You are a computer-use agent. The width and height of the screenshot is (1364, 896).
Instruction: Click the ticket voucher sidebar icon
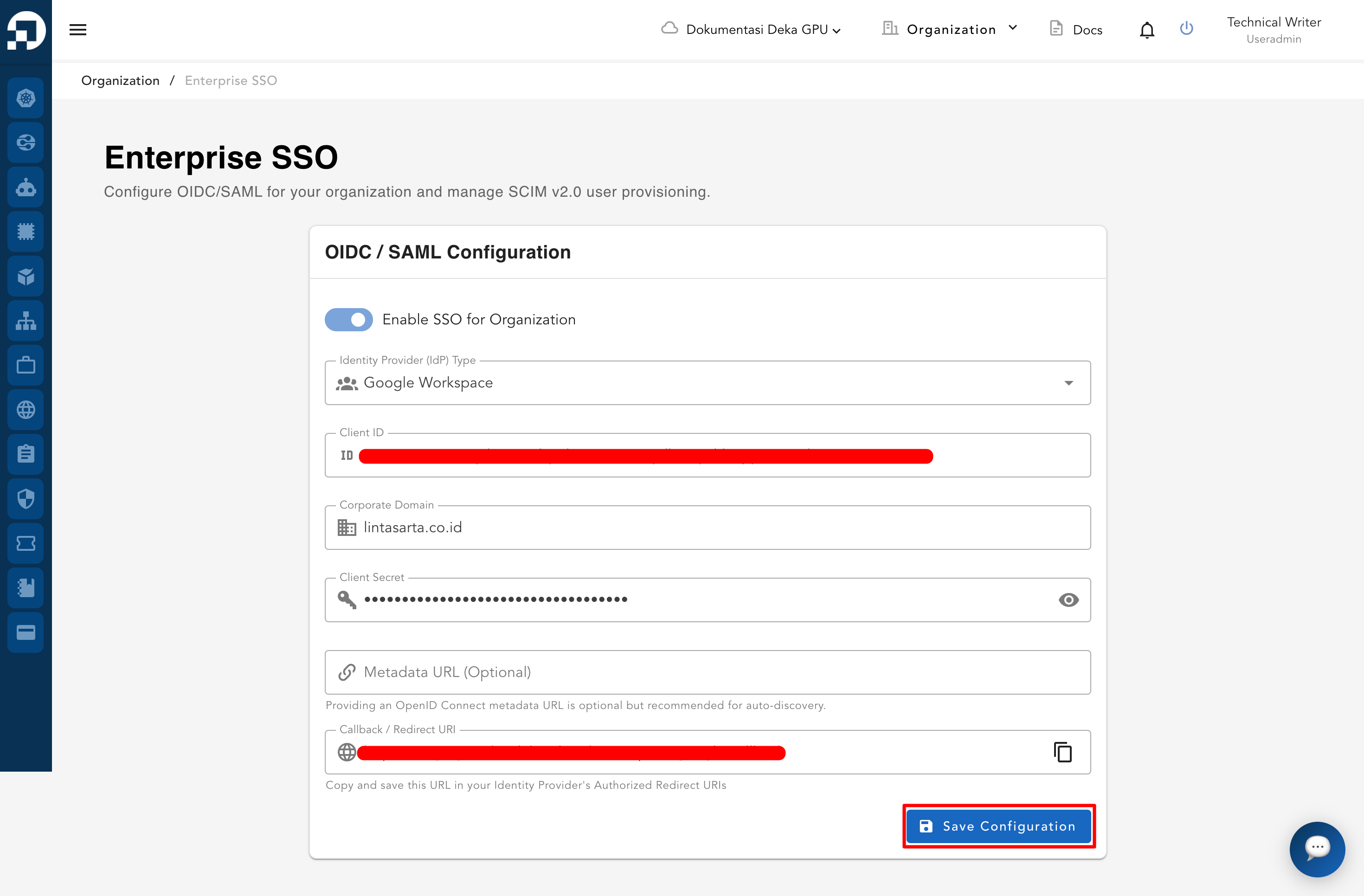[26, 543]
